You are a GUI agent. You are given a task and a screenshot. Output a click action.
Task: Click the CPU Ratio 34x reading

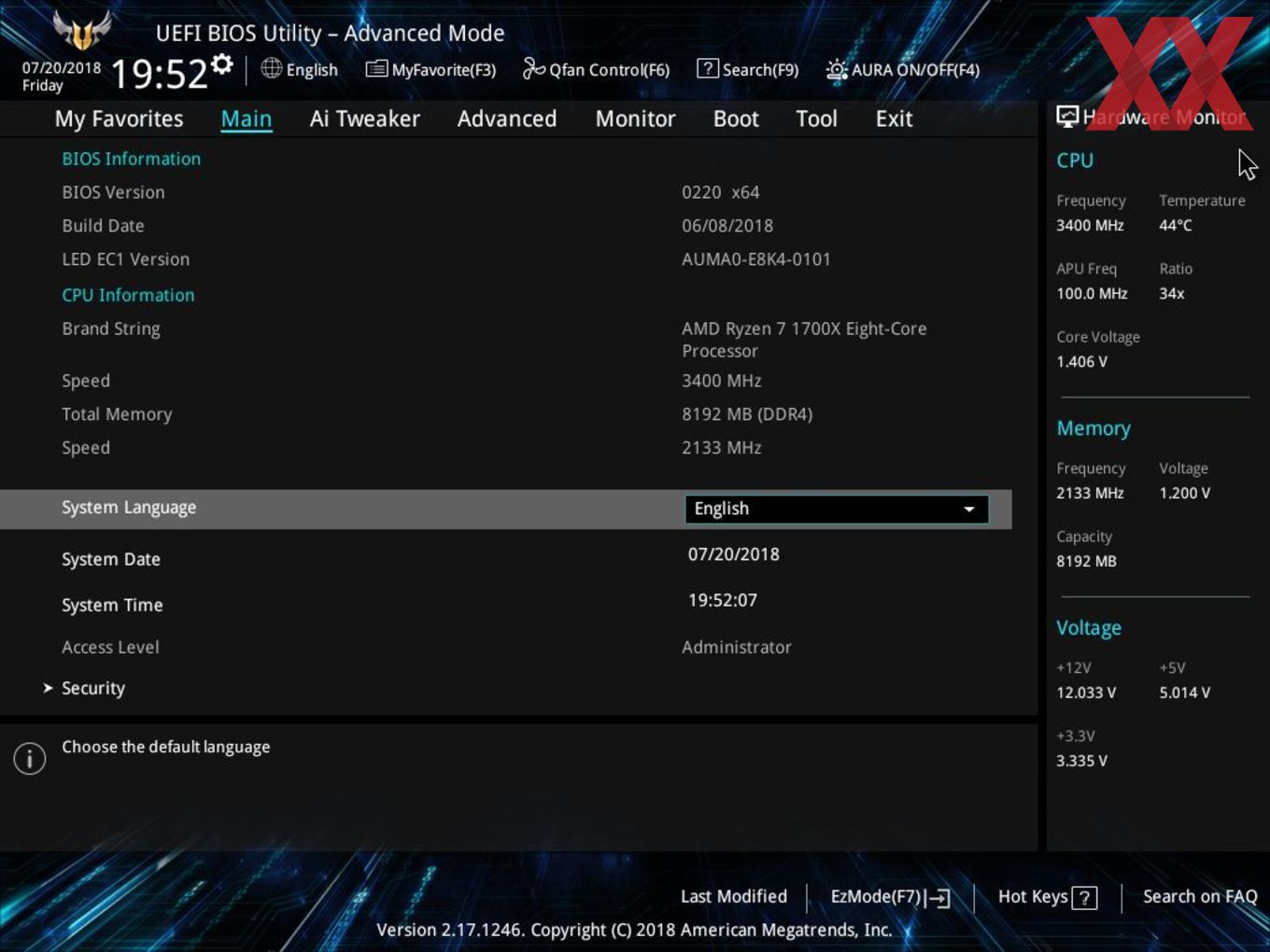coord(1172,293)
